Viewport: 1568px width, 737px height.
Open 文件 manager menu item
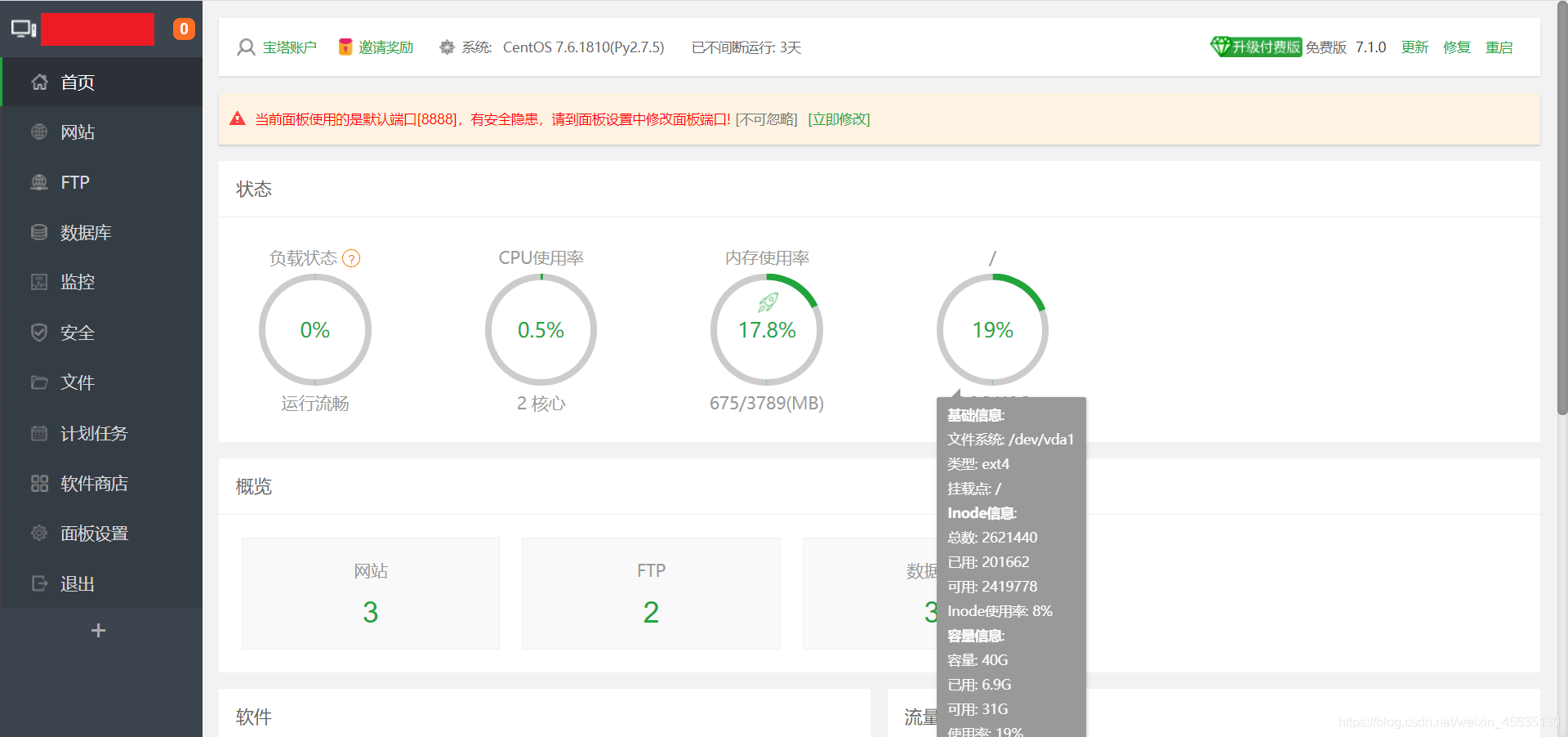tap(101, 382)
